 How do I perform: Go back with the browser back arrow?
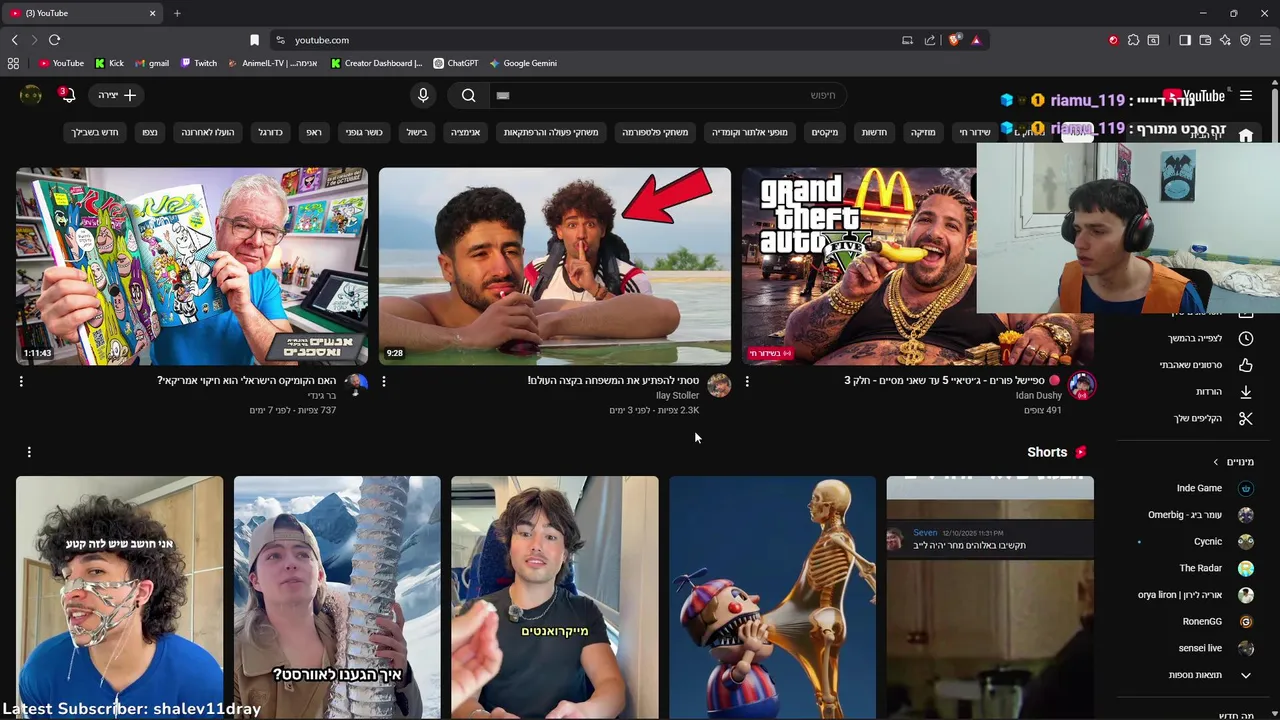(x=14, y=40)
